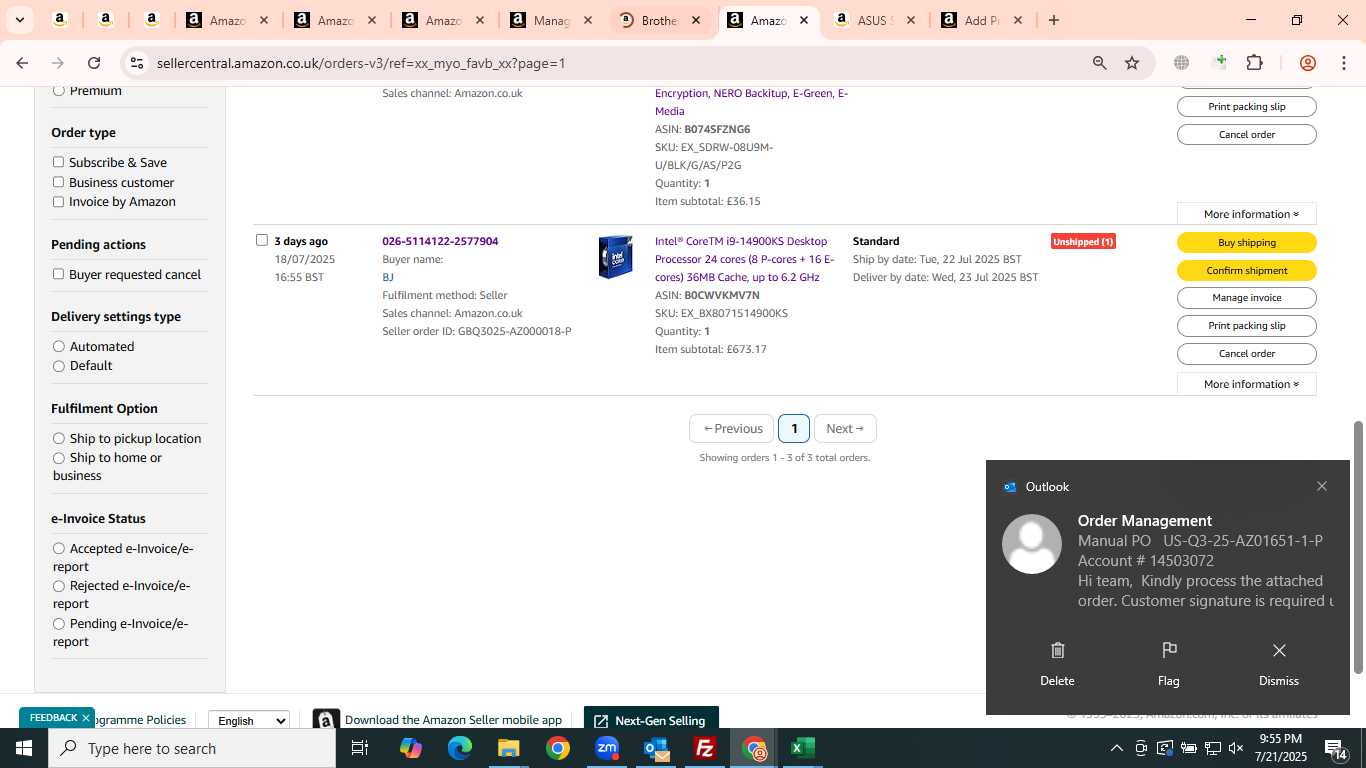
Task: Select Pending e-Invoice/e-report filter
Action: click(x=59, y=623)
